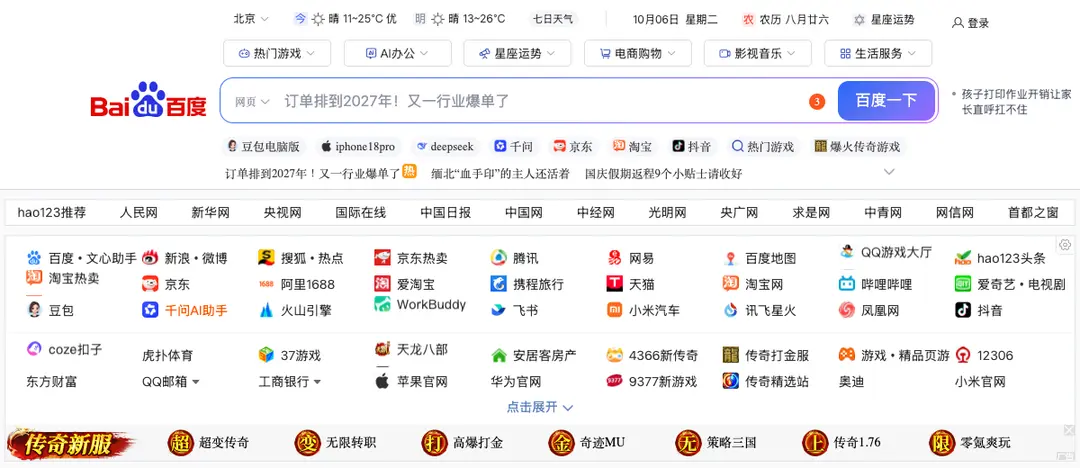Click the Baidu Maps pin icon
The height and width of the screenshot is (468, 1080).
(x=731, y=258)
